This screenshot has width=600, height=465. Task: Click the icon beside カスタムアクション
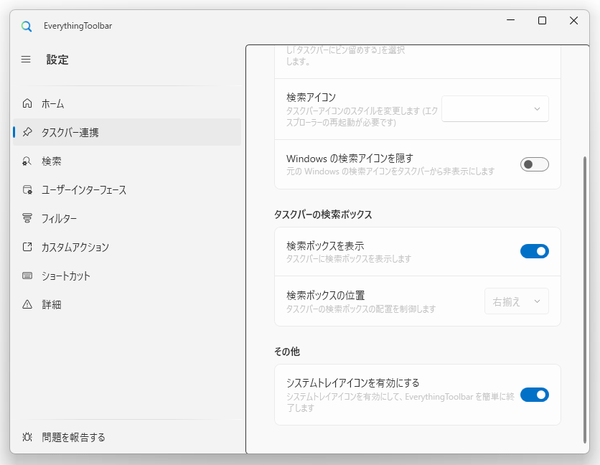click(27, 247)
